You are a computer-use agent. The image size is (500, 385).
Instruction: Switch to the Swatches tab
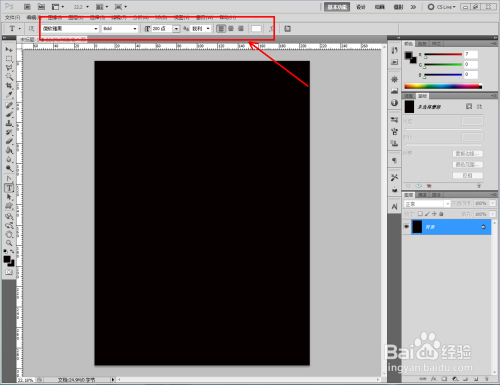(422, 44)
